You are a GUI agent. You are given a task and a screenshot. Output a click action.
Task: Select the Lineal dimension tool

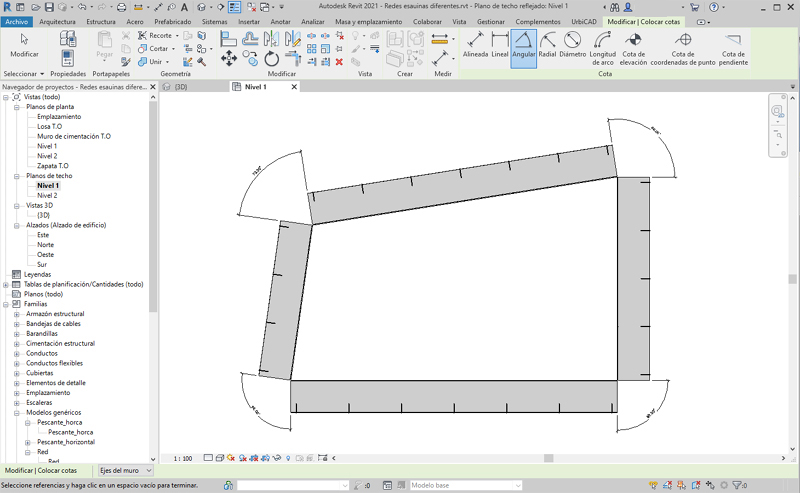coord(499,46)
